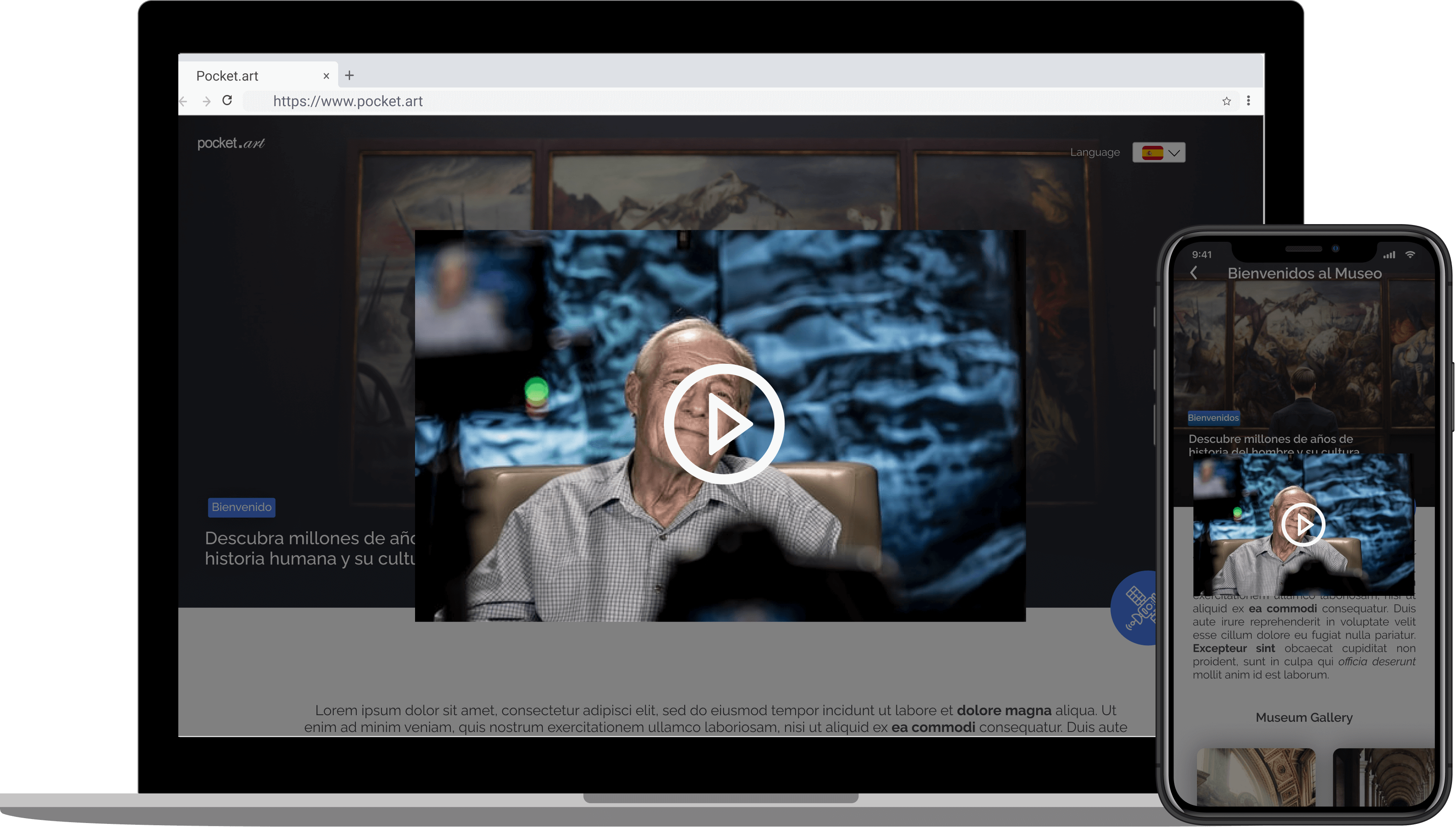Click the Museum Gallery heading on the phone
1456x827 pixels.
[1304, 717]
